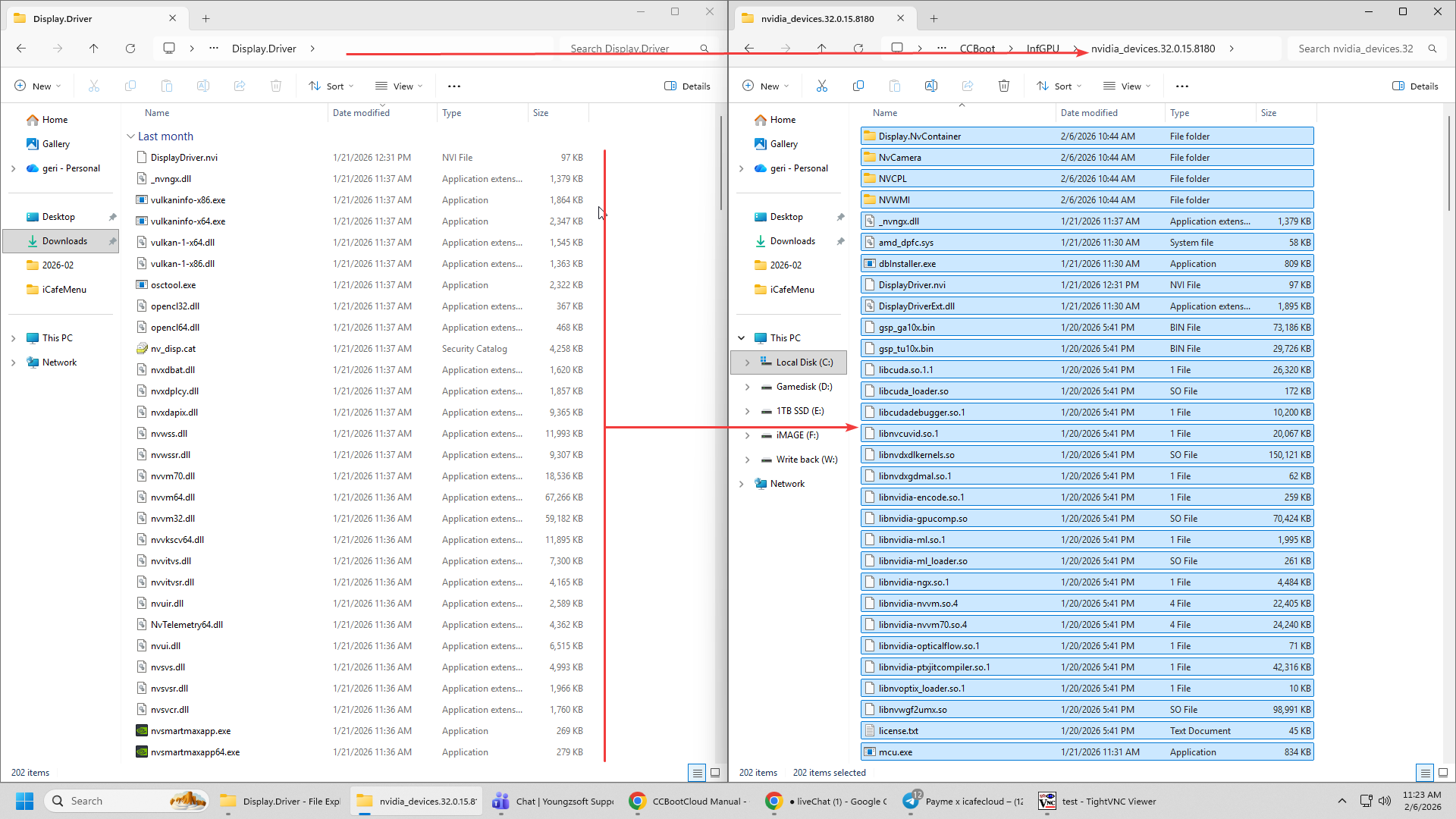Click InfGPU breadcrumb in address bar

(1043, 49)
